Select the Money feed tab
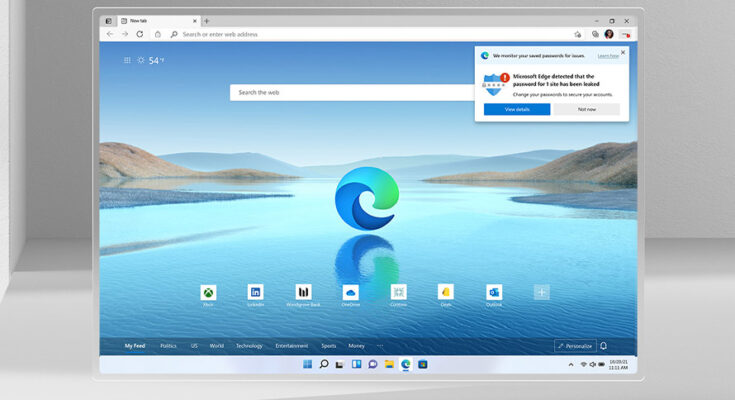735x400 pixels. 356,346
